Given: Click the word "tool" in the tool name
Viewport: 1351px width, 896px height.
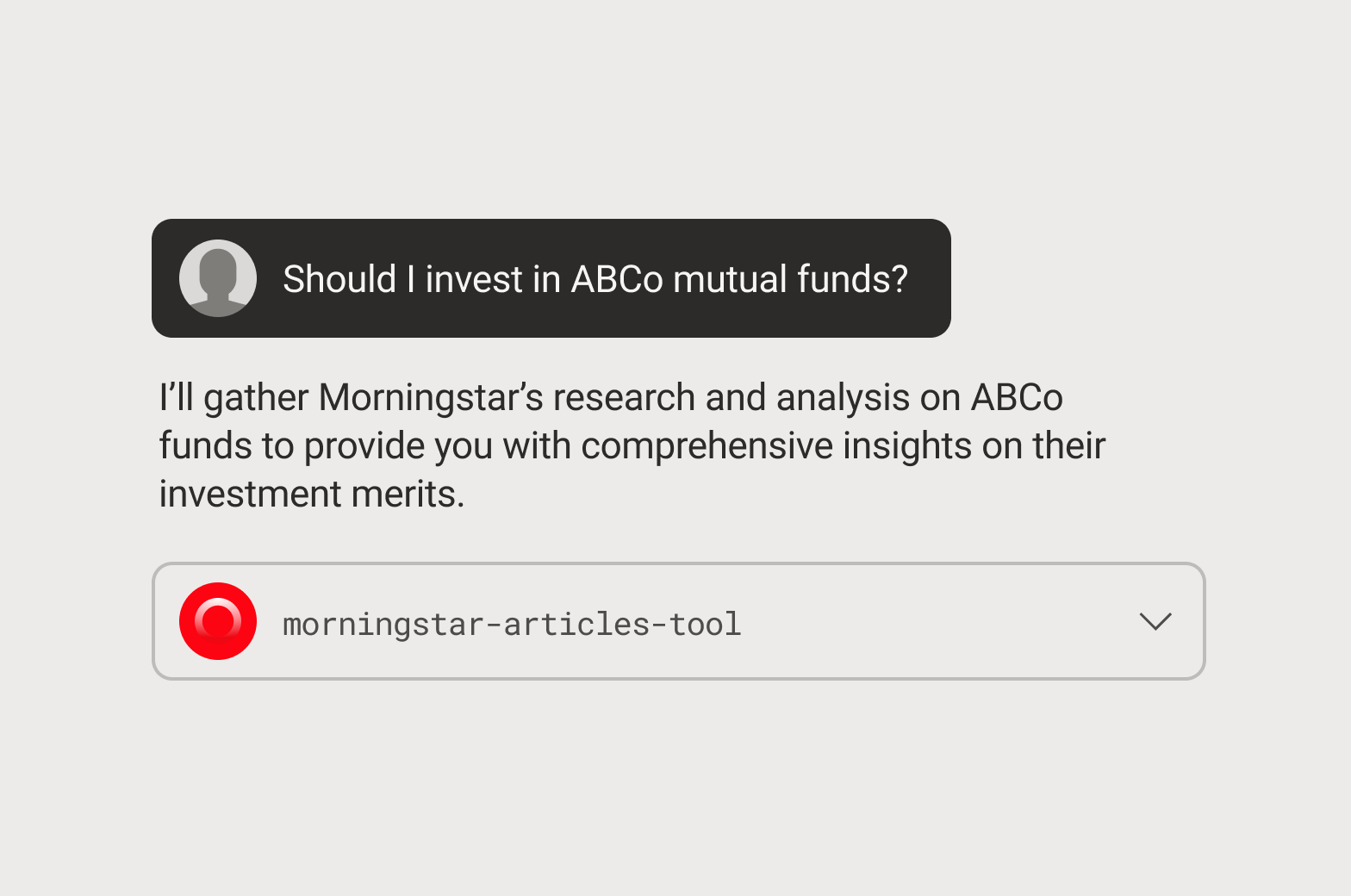Looking at the screenshot, I should [x=705, y=624].
